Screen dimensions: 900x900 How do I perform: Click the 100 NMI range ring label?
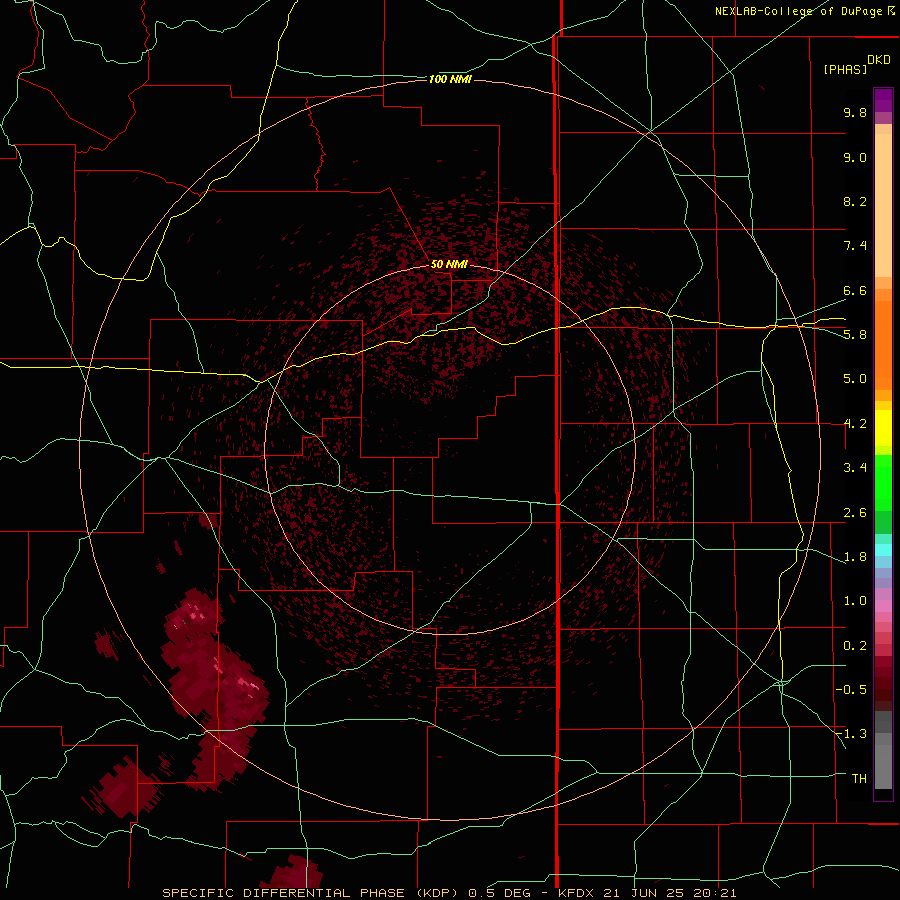tap(450, 79)
